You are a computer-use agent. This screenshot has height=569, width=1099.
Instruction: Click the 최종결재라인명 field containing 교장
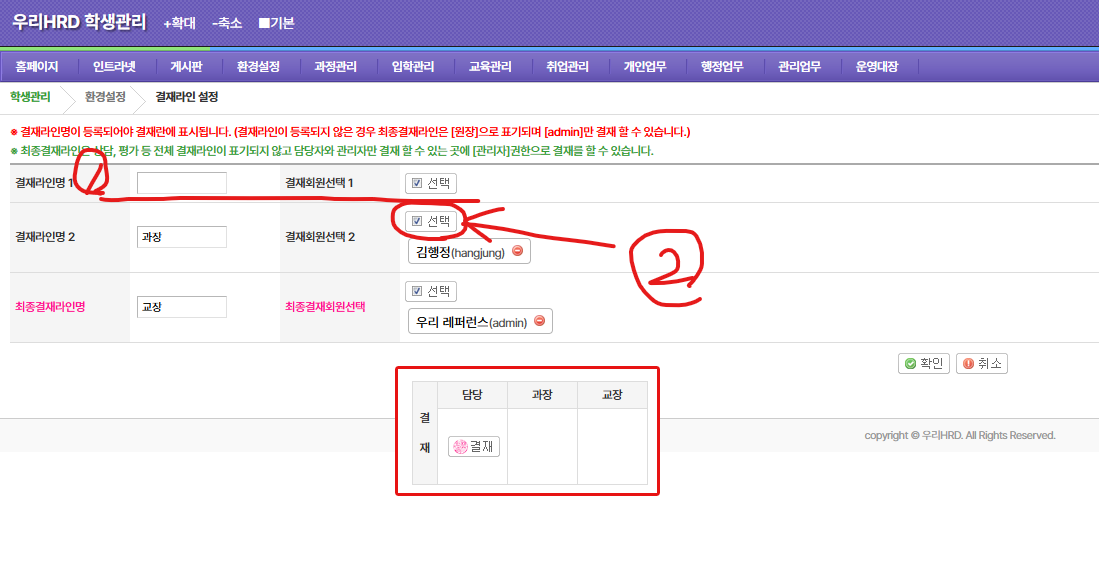point(182,307)
